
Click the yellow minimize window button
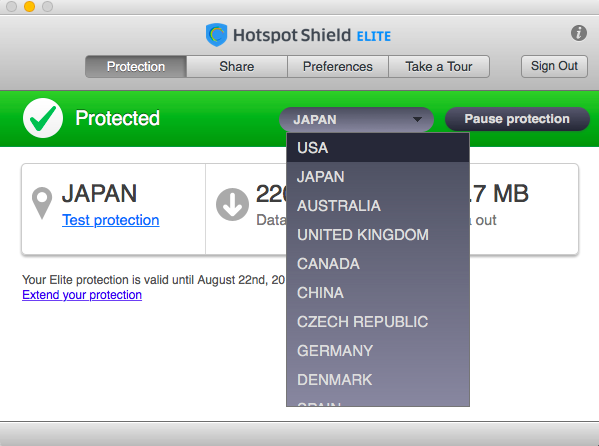(29, 6)
